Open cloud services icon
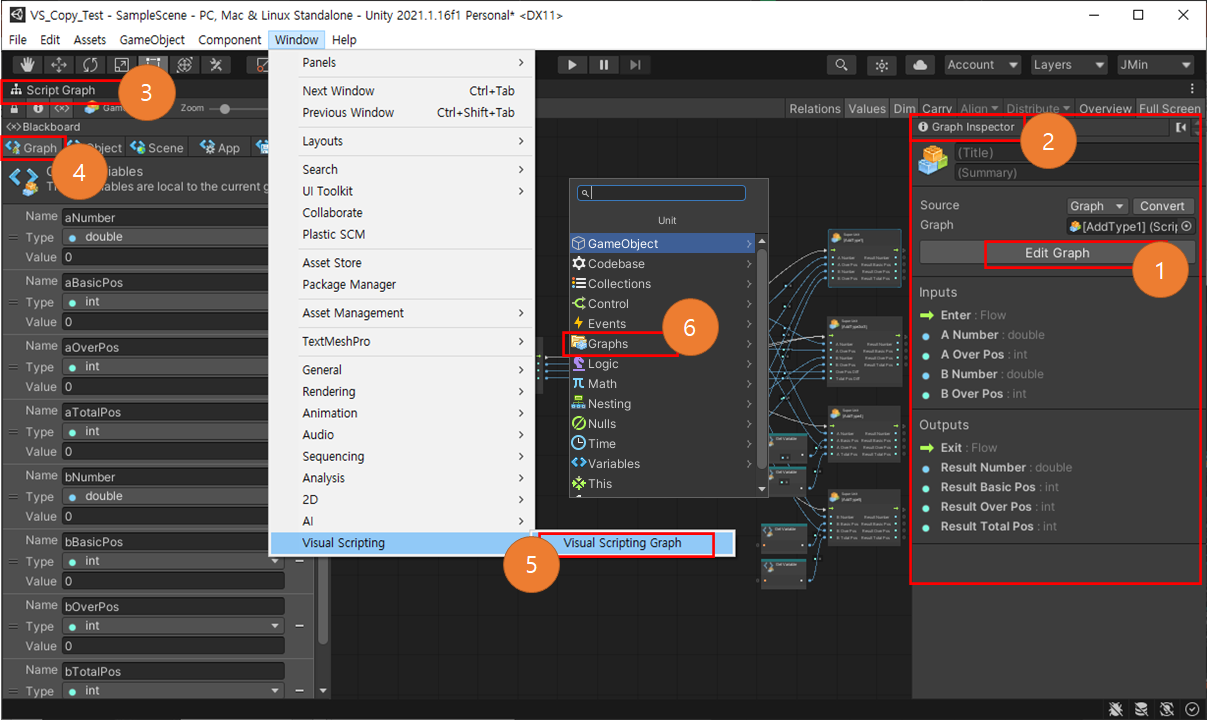1207x720 pixels. (x=920, y=65)
